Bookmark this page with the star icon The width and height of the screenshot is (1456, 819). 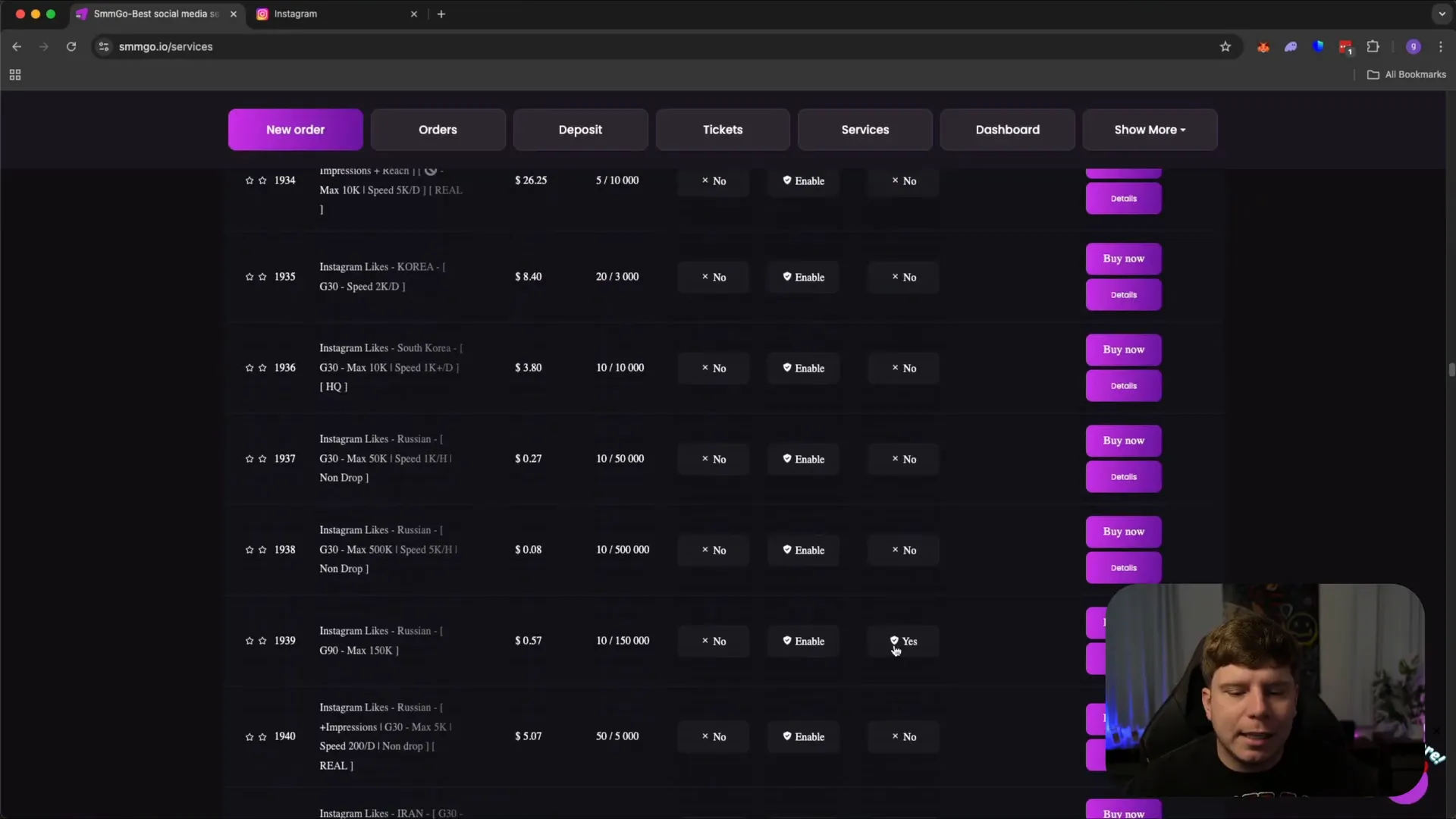(x=1225, y=46)
